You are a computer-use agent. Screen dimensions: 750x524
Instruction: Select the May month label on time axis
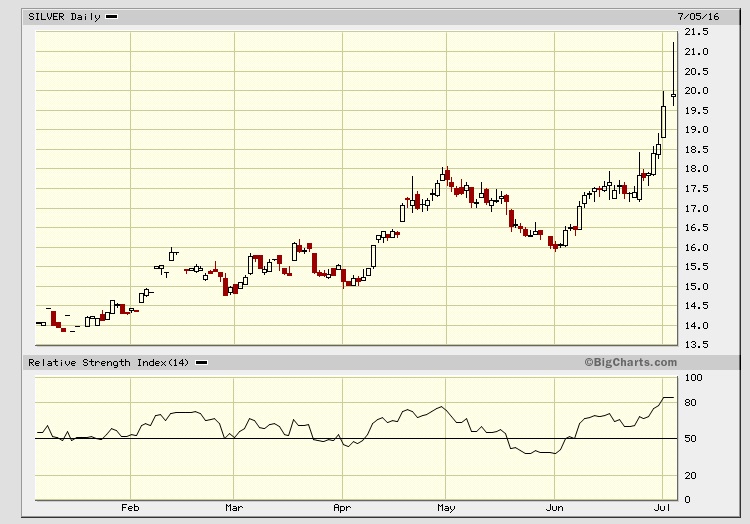coord(444,507)
